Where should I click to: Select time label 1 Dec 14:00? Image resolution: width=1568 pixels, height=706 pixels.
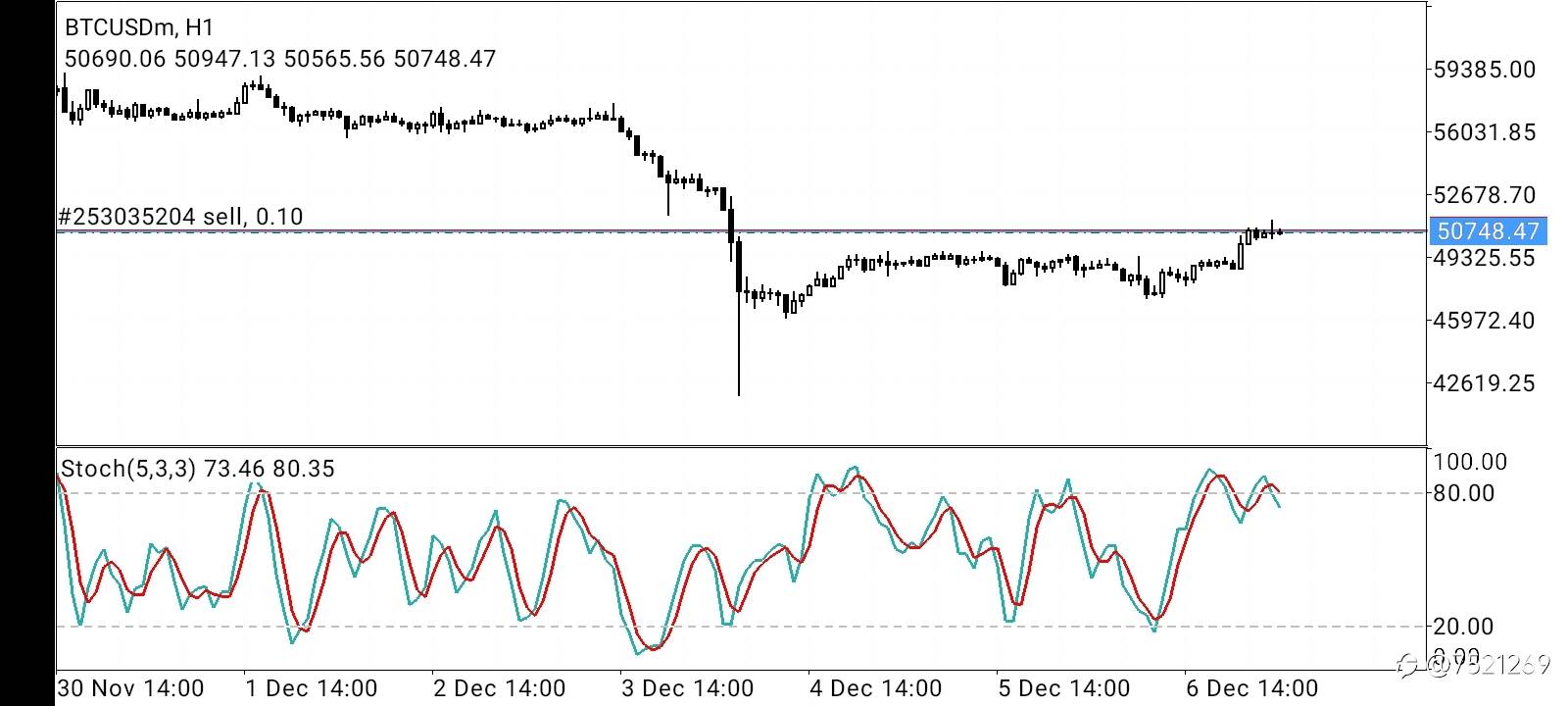coord(311,688)
